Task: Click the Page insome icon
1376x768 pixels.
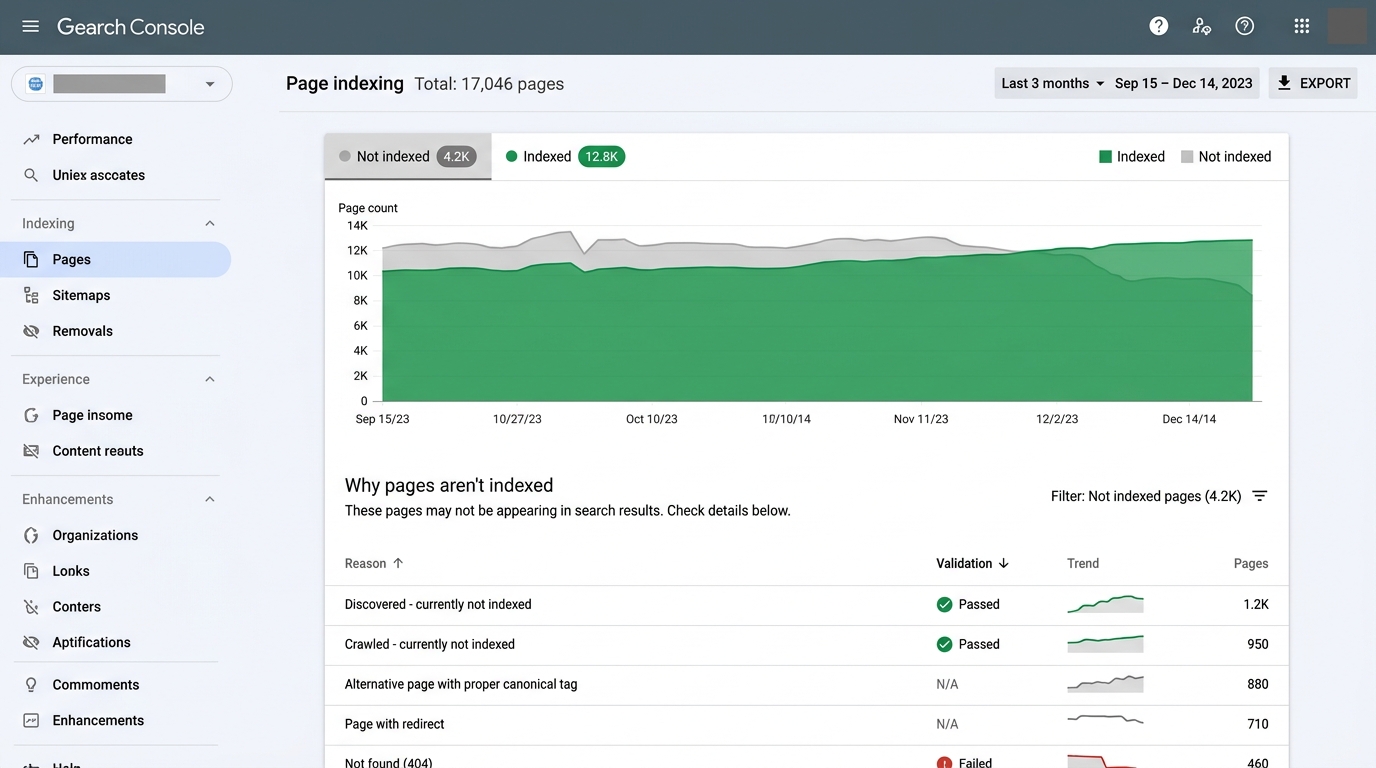Action: pos(31,415)
